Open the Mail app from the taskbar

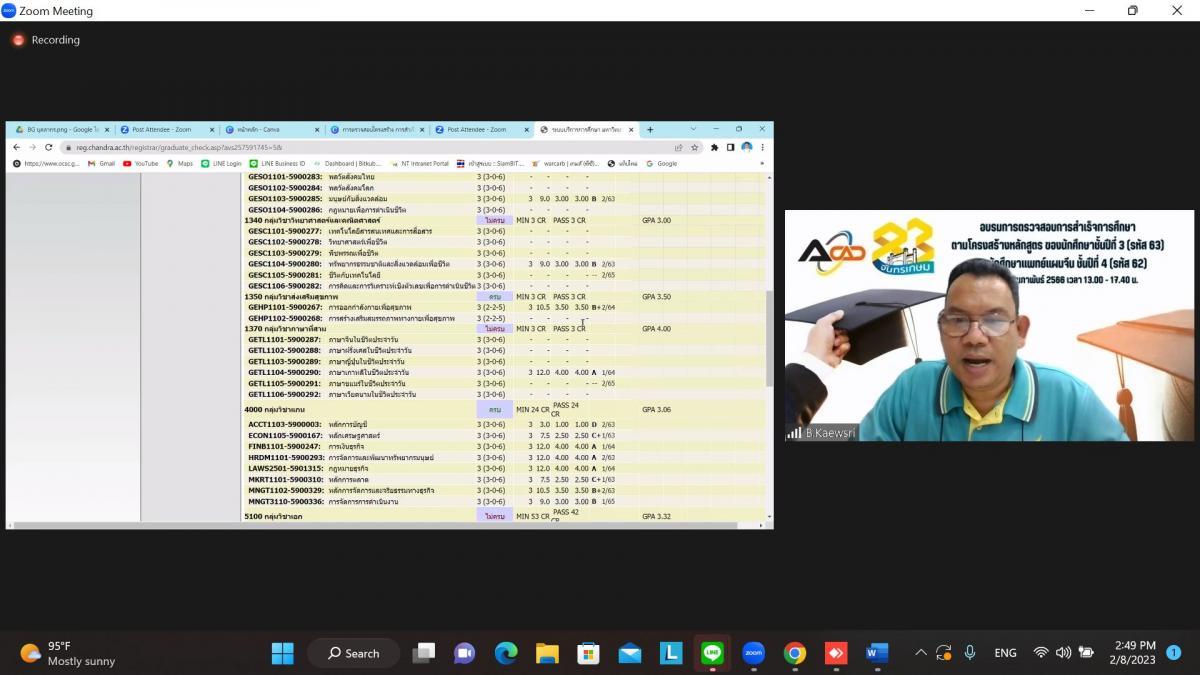coord(630,653)
